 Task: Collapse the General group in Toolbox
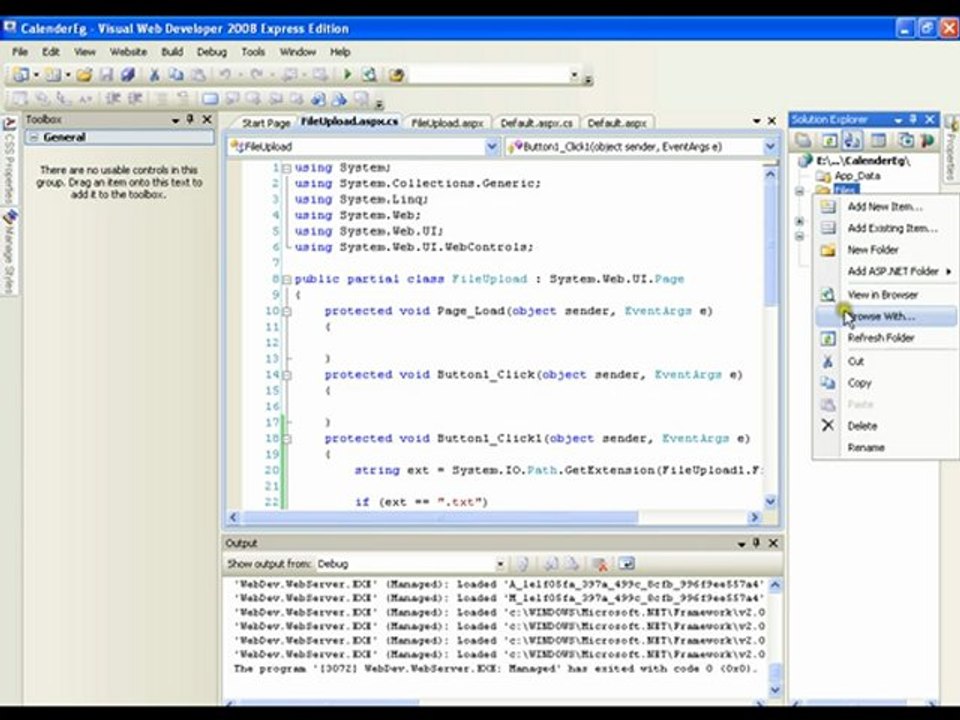(34, 137)
